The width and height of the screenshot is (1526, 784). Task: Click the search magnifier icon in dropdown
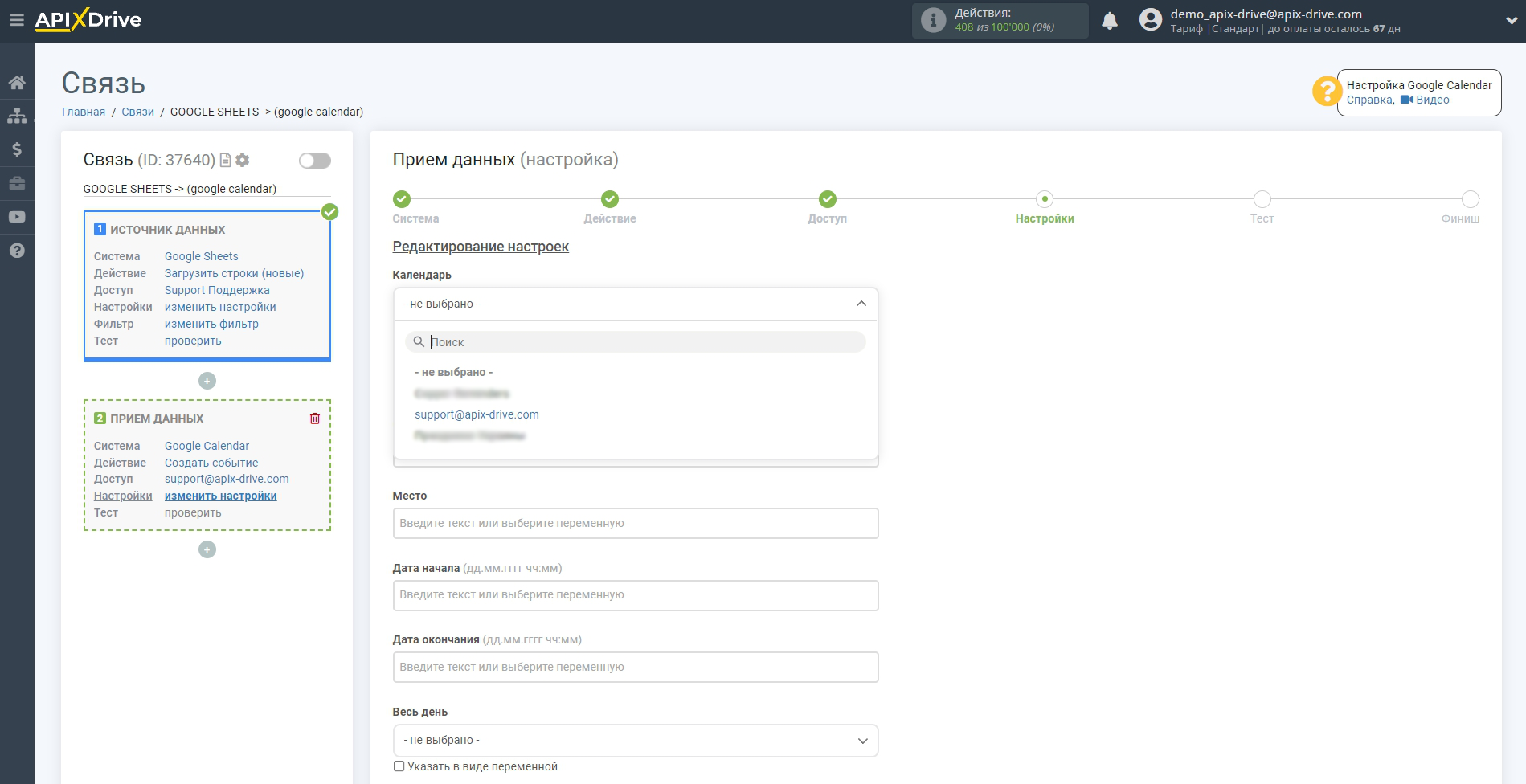point(419,342)
